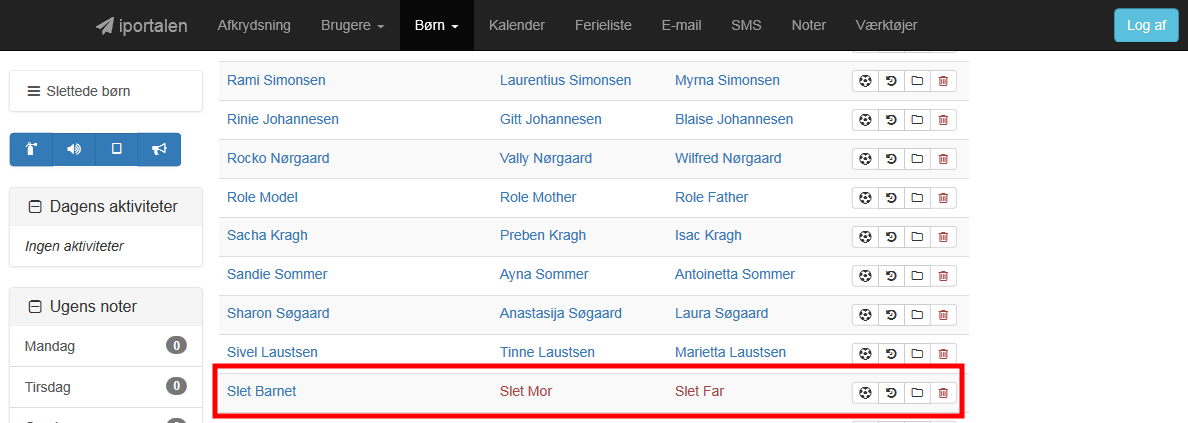Open child link Rinie Johannesen
The width and height of the screenshot is (1188, 423).
tap(283, 119)
